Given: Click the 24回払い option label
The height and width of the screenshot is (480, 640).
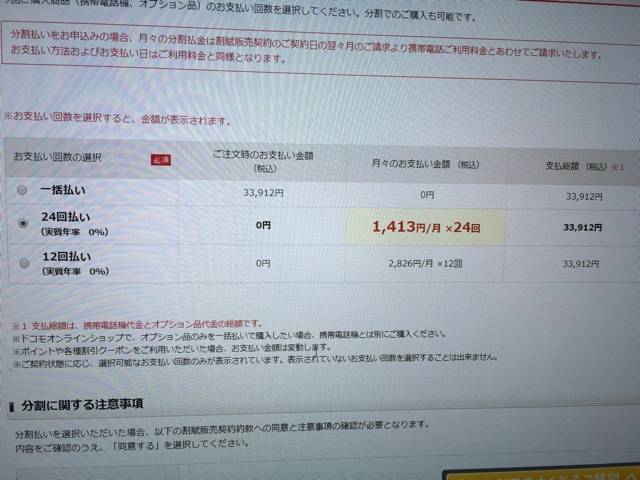Looking at the screenshot, I should tap(66, 217).
